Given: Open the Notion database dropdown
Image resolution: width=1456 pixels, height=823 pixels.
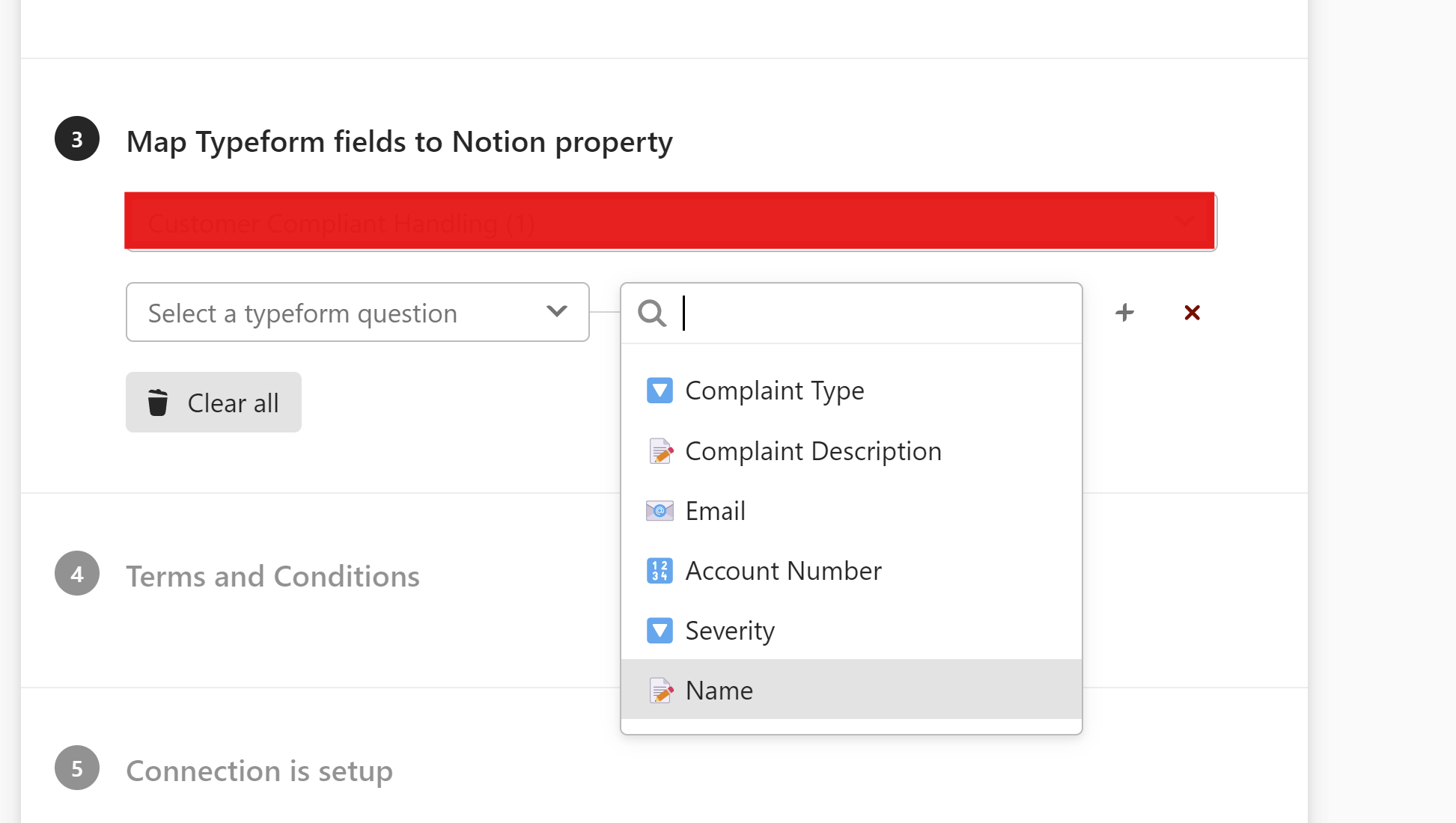Looking at the screenshot, I should (x=671, y=221).
